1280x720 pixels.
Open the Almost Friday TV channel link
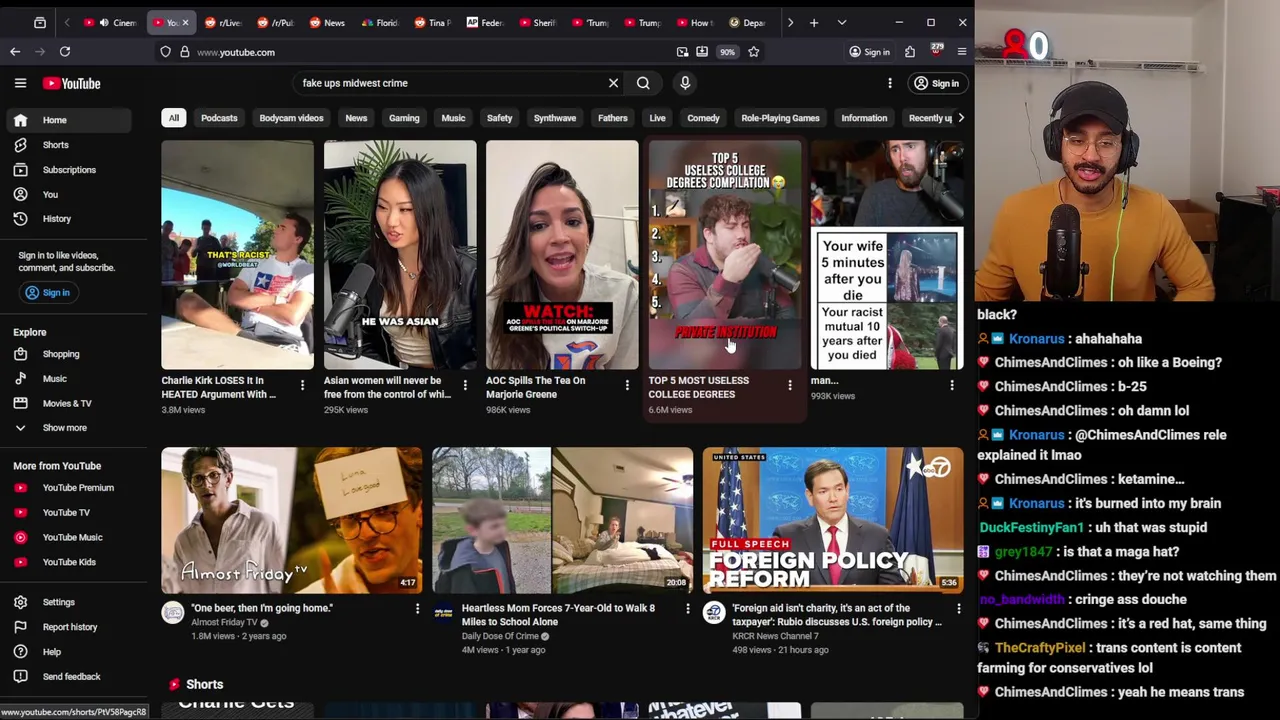pos(224,622)
